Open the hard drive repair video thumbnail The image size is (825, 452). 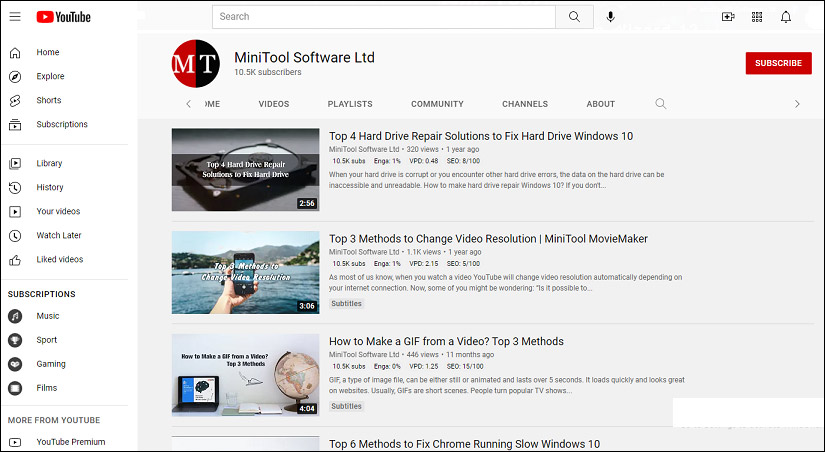(x=245, y=169)
